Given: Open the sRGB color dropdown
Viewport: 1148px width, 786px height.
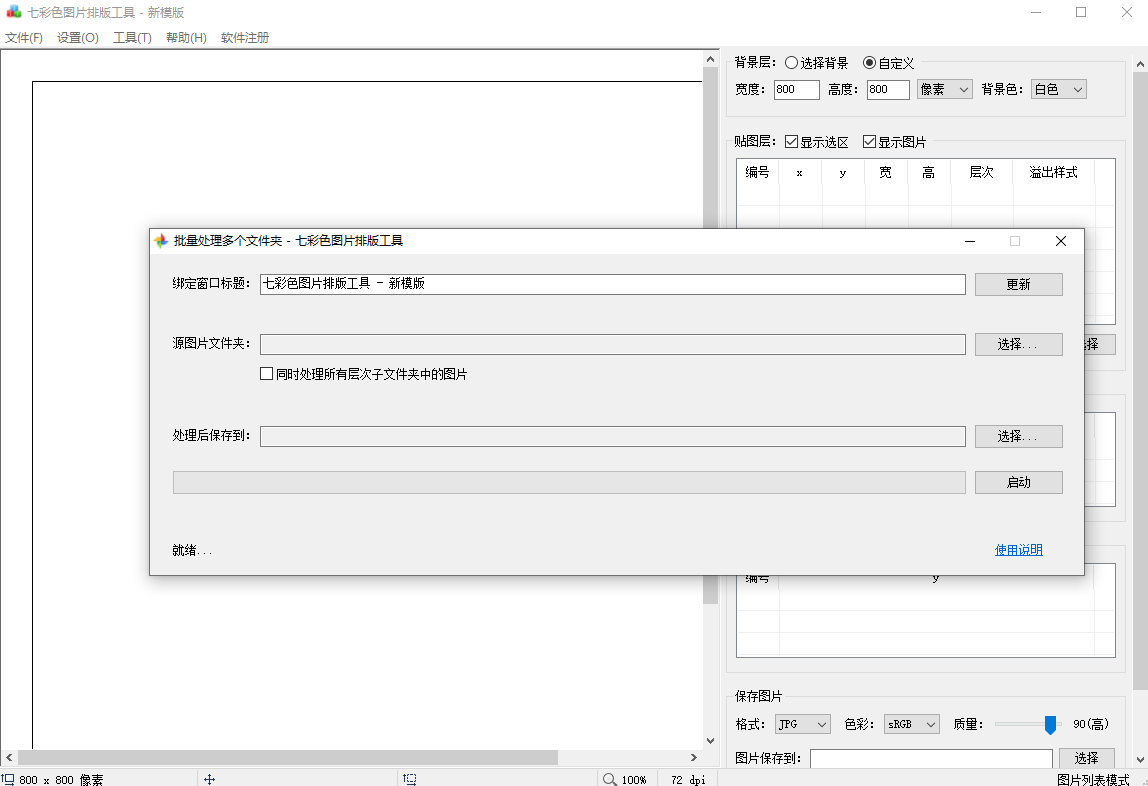Looking at the screenshot, I should click(x=911, y=723).
